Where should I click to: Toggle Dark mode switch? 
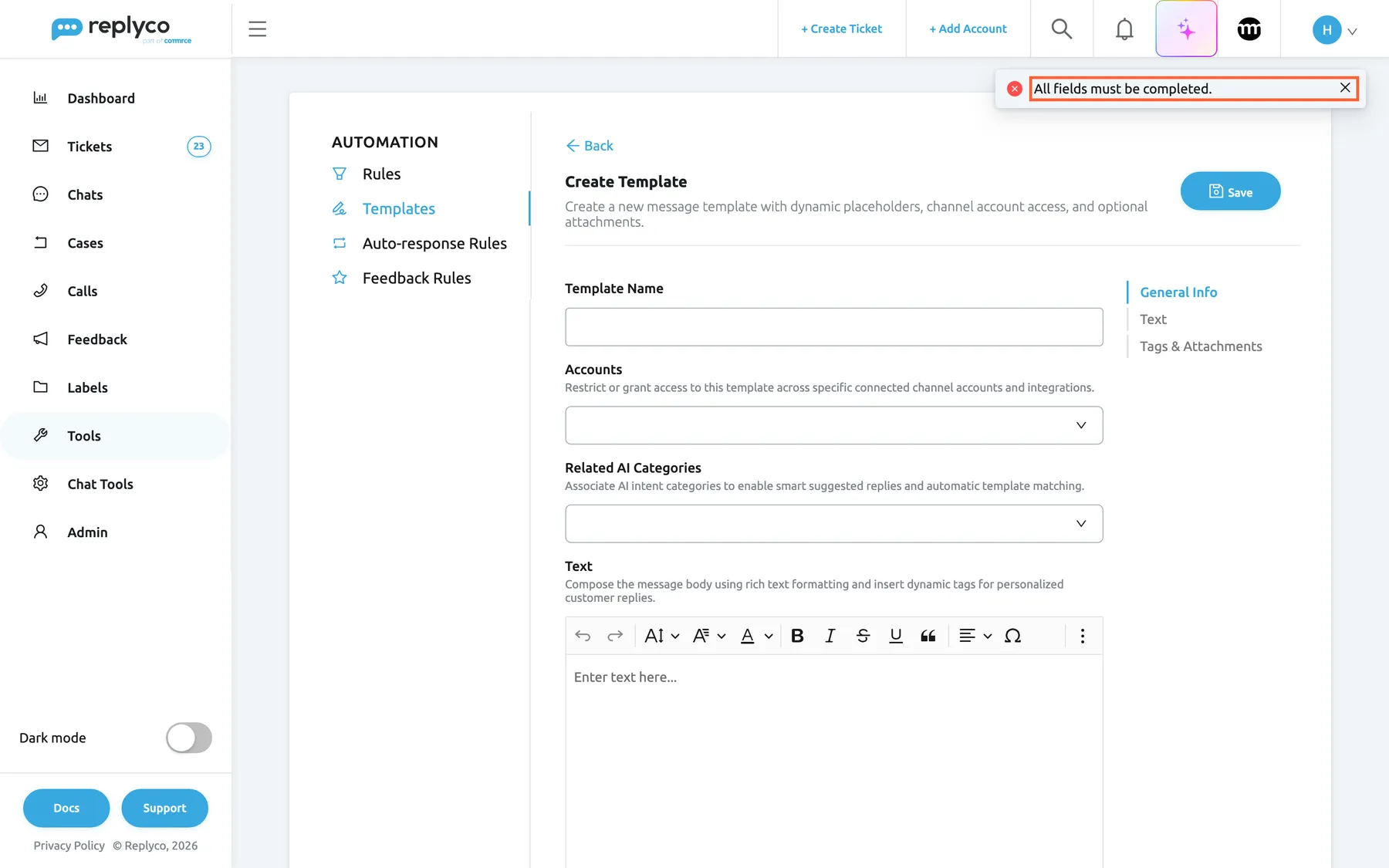point(189,738)
